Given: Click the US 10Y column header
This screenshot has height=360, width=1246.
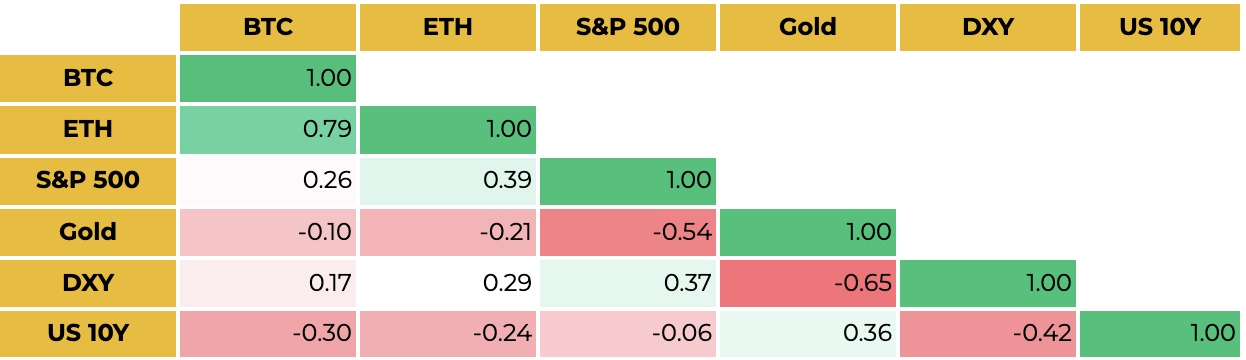Looking at the screenshot, I should [1161, 27].
